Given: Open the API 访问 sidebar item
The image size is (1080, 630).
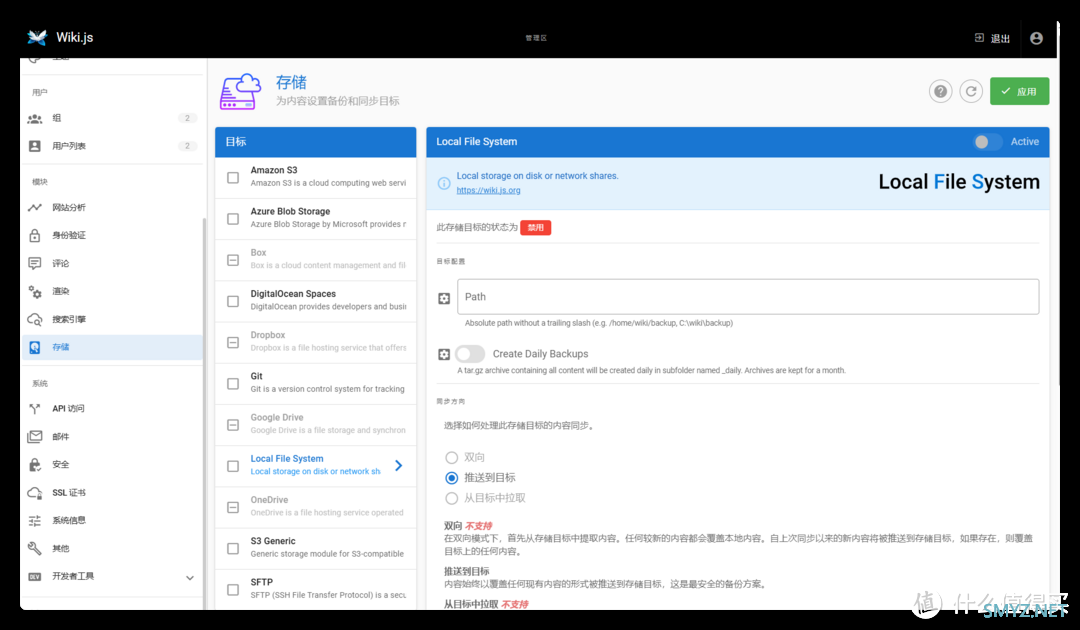Looking at the screenshot, I should point(112,408).
